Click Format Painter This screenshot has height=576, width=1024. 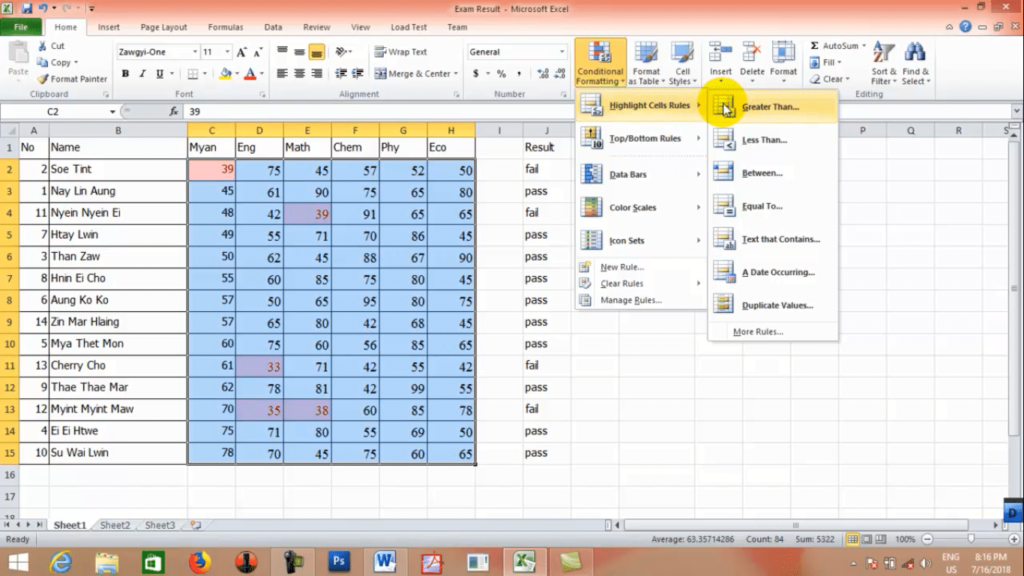click(x=72, y=79)
